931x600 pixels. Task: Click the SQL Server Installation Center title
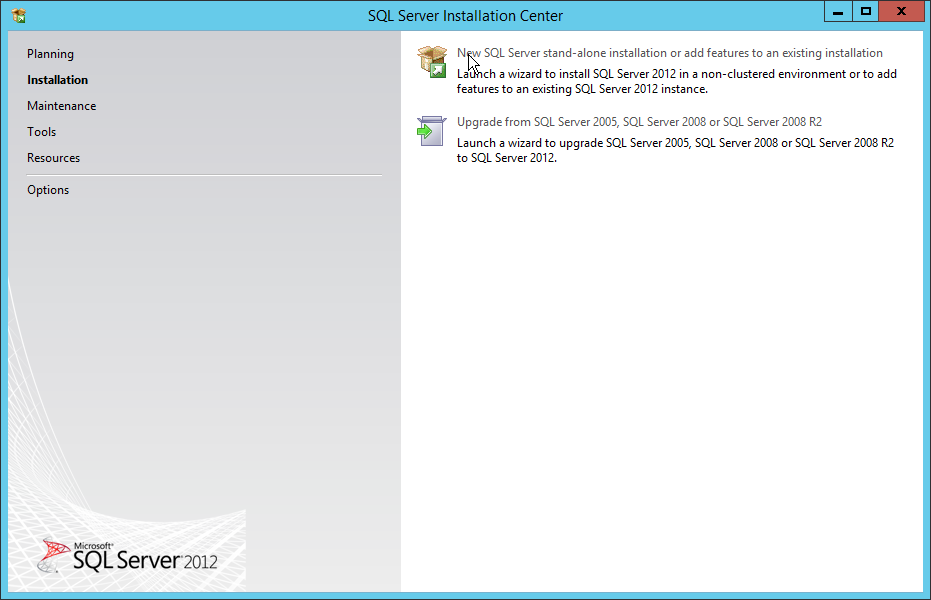tap(465, 15)
